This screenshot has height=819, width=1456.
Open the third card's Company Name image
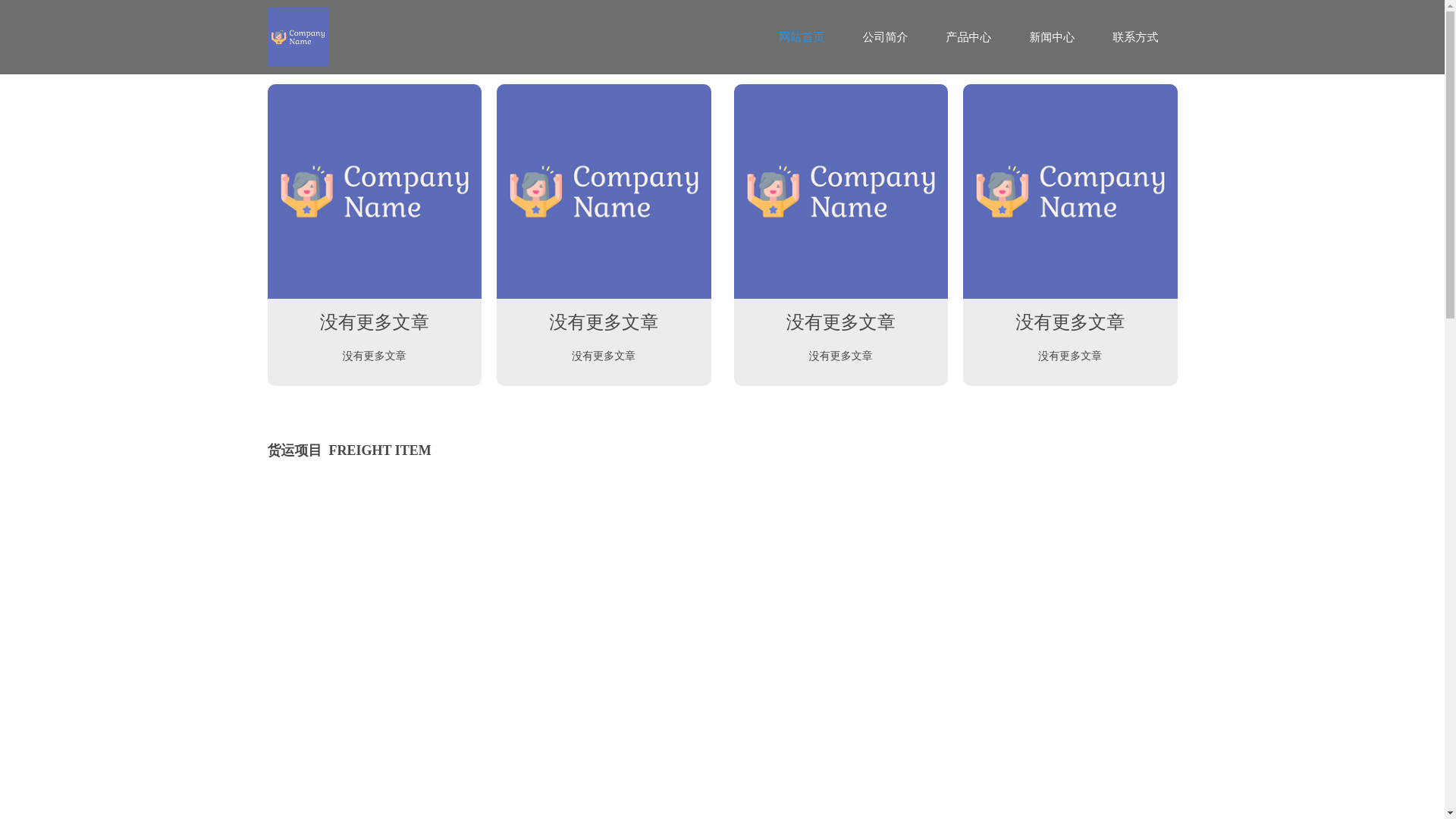[840, 191]
